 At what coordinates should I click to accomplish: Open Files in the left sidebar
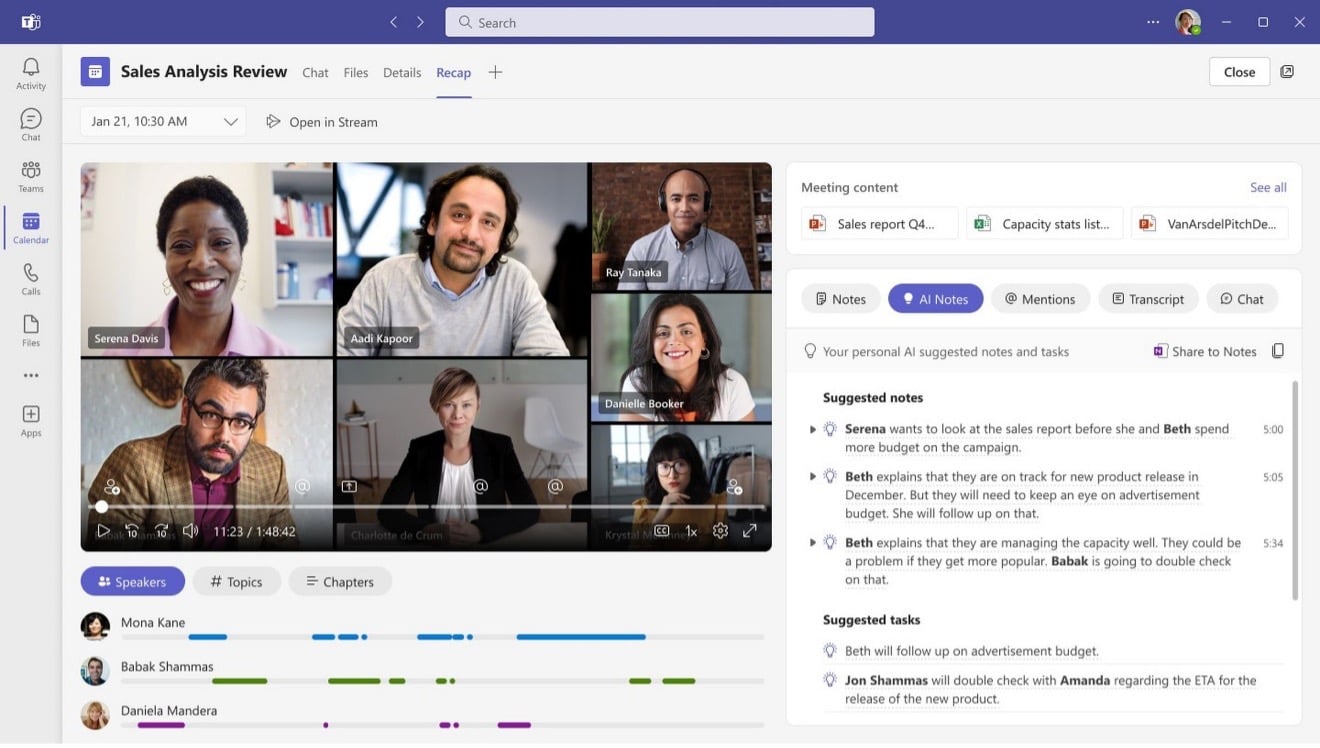pos(31,332)
